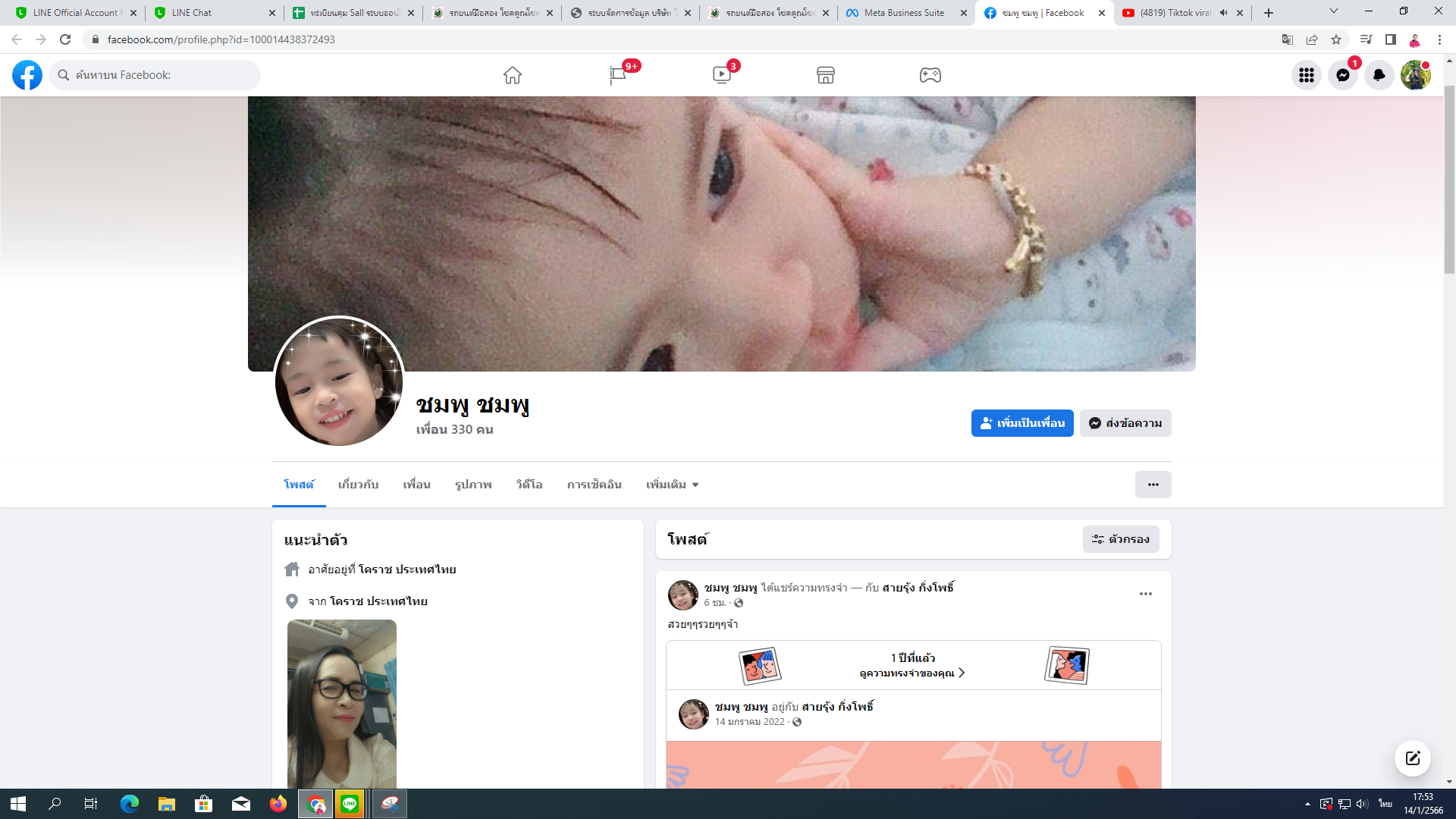Mute the Tiktok YouTube tab audio
The image size is (1456, 819).
(1223, 13)
